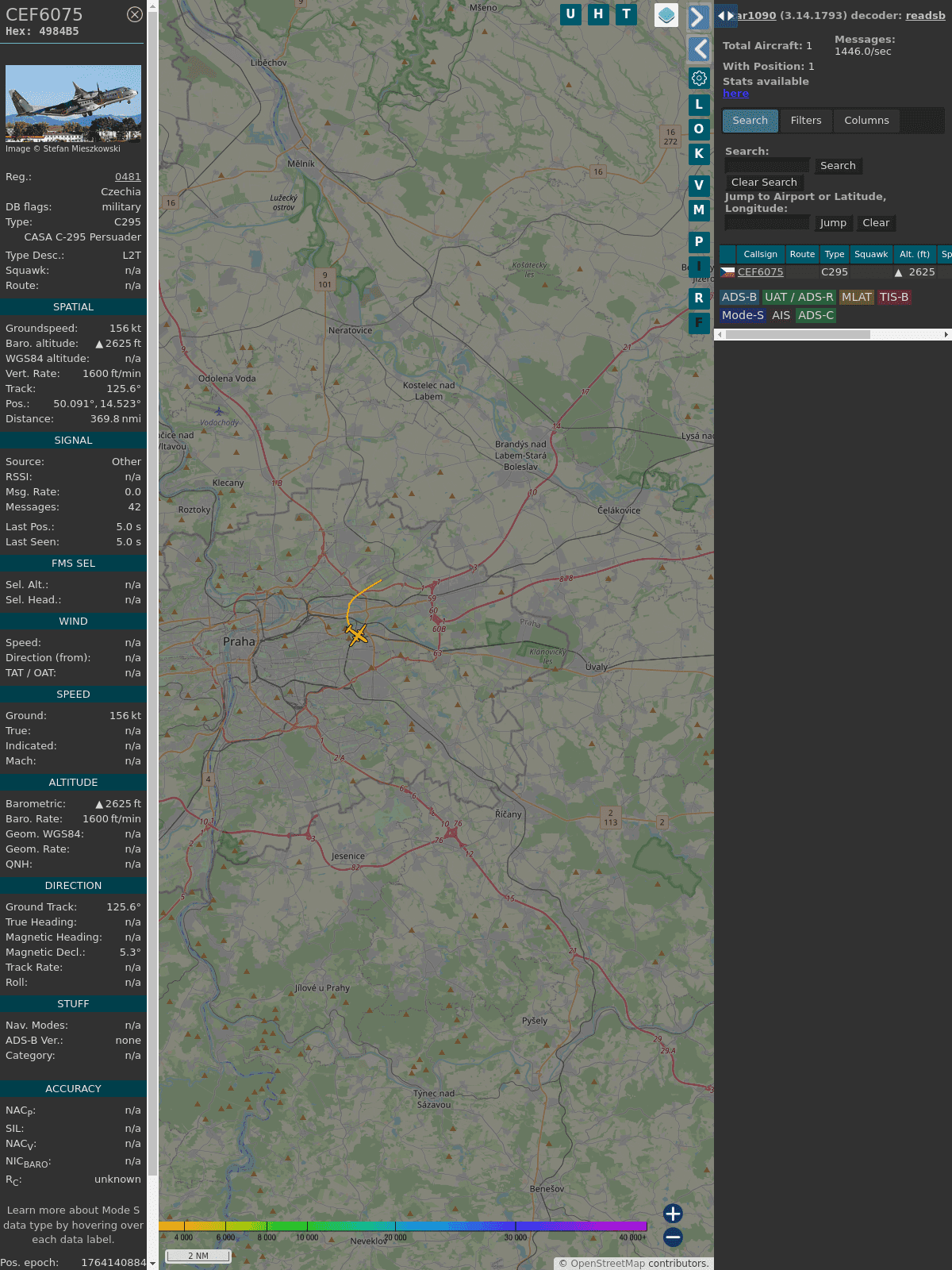This screenshot has height=1270, width=952.
Task: Open the settings gear icon
Action: tap(699, 78)
